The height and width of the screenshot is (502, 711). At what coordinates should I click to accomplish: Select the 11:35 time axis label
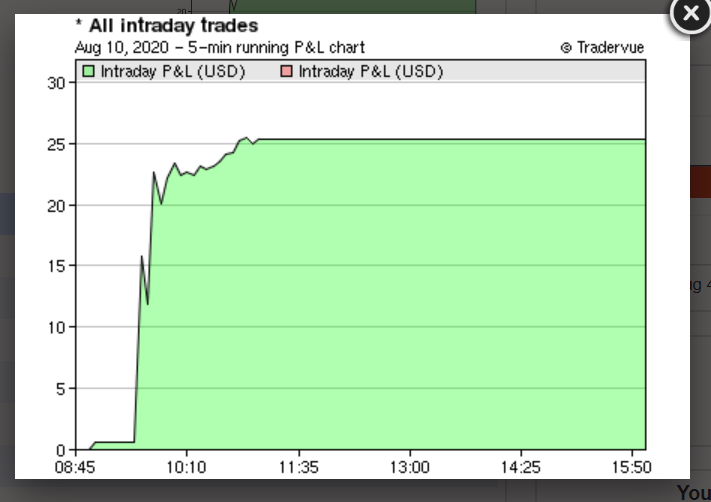pyautogui.click(x=298, y=466)
